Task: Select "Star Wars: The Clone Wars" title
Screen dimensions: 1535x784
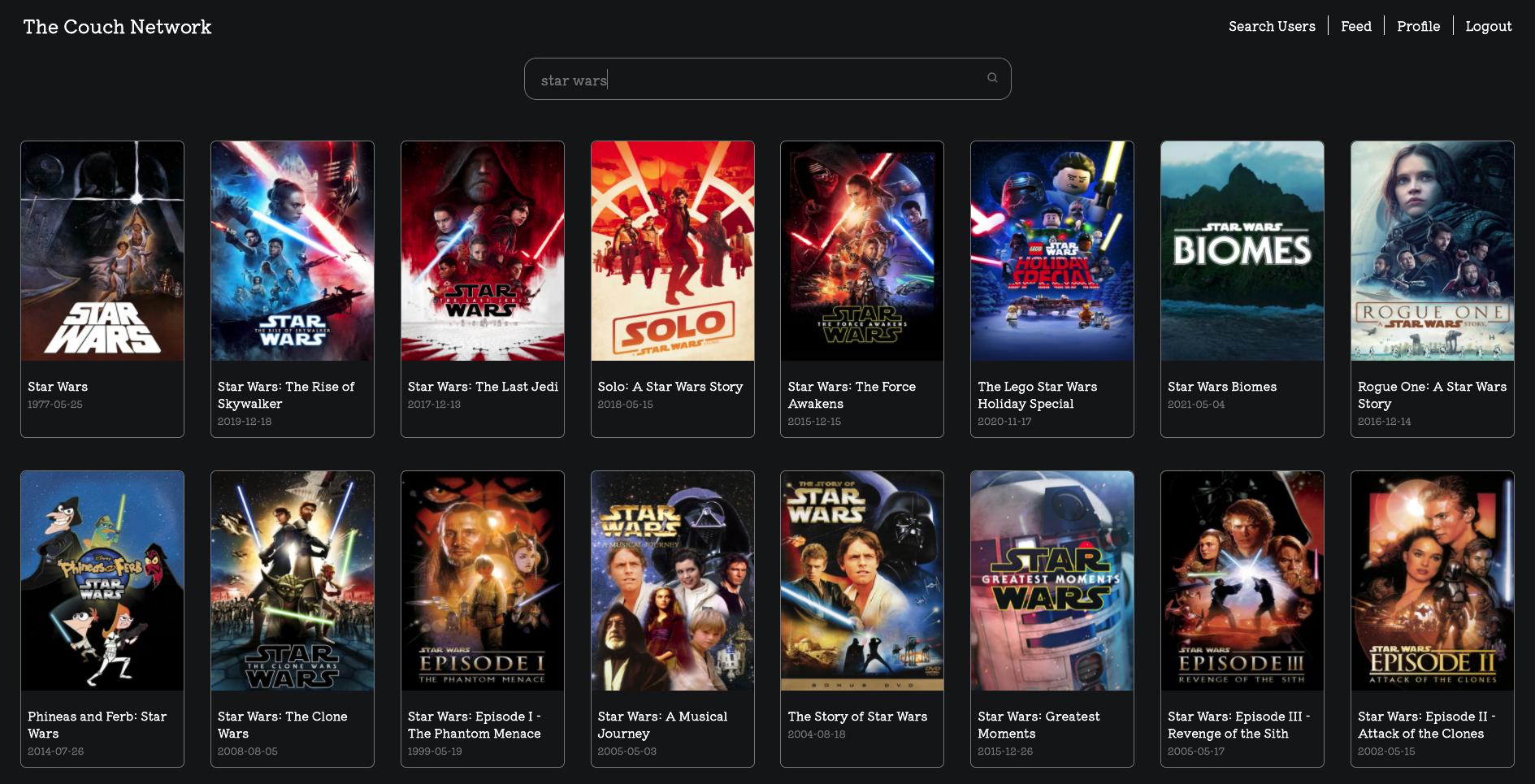Action: 282,725
